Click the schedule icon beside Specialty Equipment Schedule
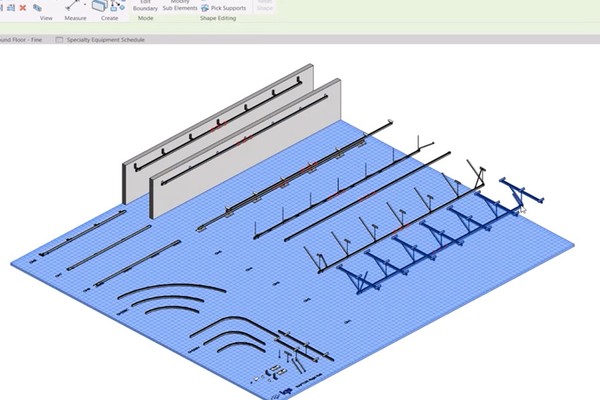 59,40
